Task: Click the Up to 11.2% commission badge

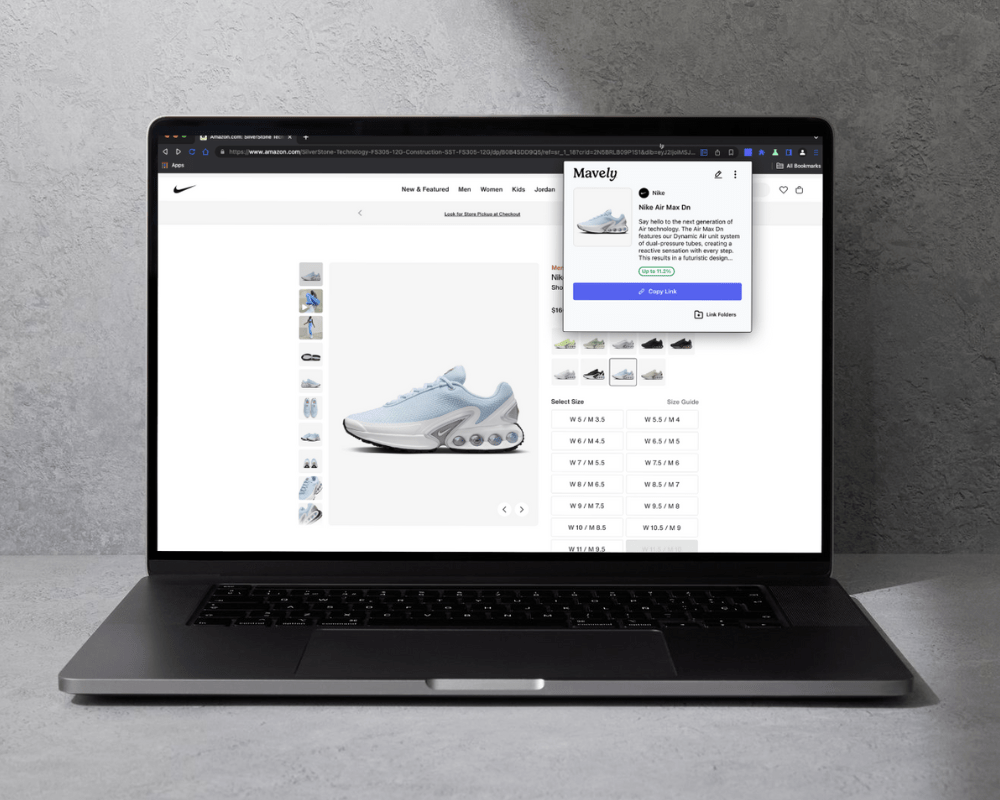Action: 656,271
